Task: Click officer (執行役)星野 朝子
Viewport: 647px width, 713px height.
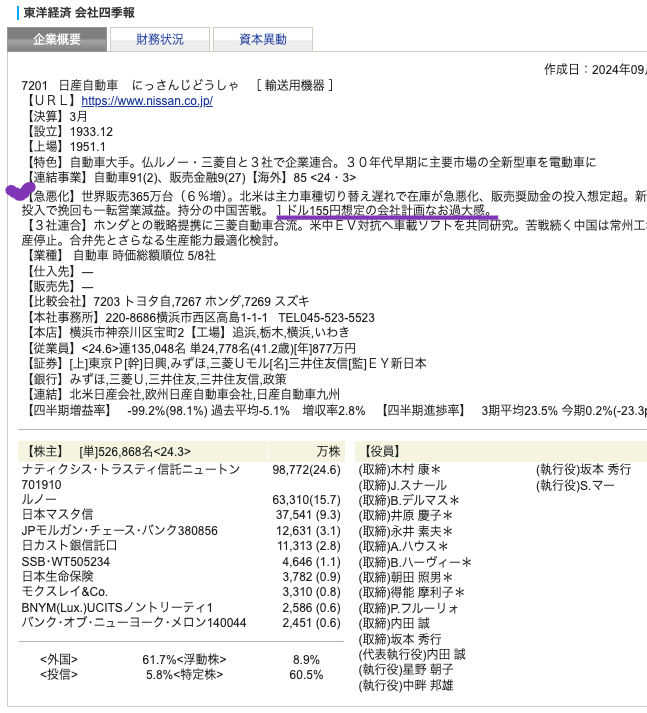Action: point(406,669)
